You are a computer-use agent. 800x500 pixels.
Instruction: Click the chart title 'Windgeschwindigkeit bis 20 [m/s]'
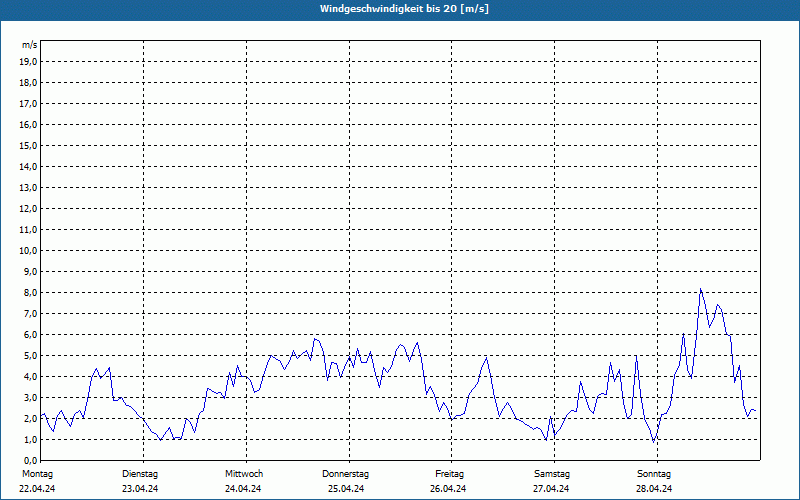coord(404,9)
